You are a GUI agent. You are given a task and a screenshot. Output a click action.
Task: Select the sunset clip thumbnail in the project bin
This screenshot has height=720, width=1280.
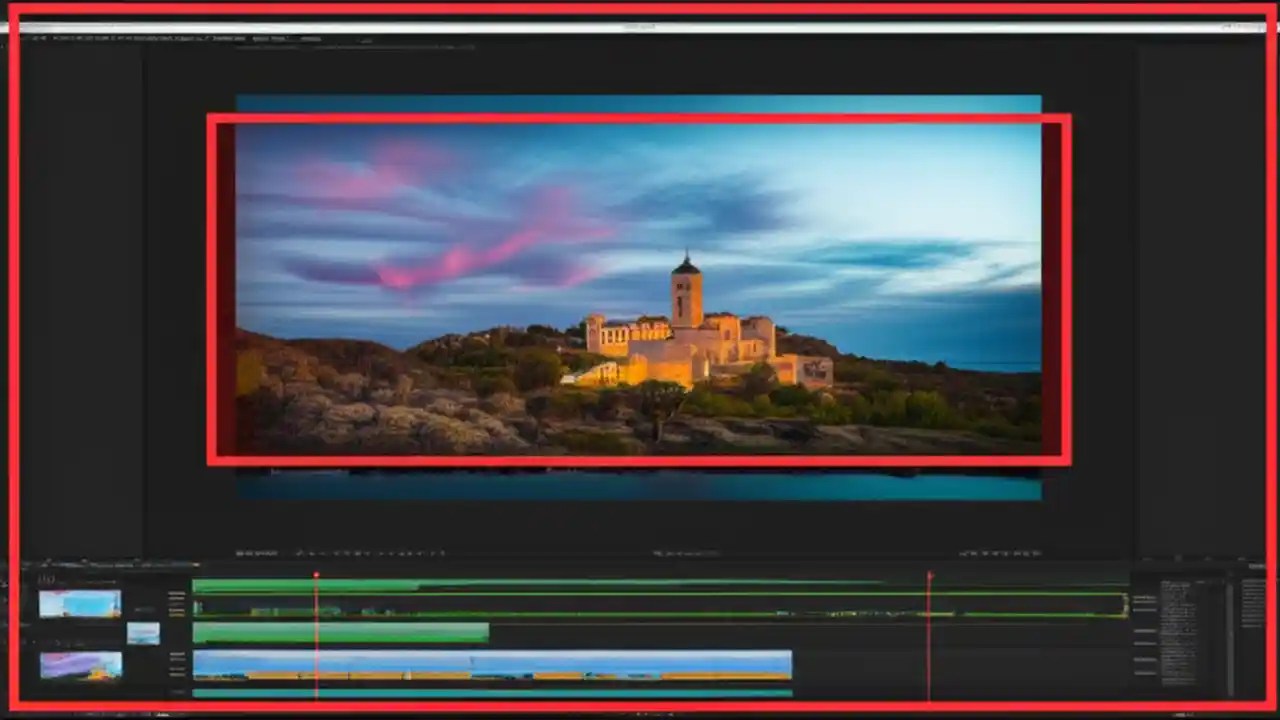click(x=80, y=665)
